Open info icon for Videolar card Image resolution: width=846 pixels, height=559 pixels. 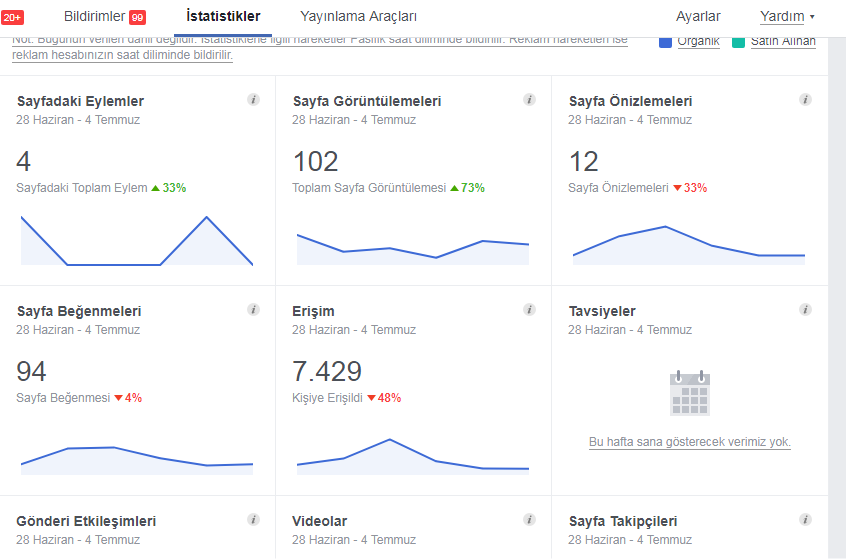click(529, 520)
